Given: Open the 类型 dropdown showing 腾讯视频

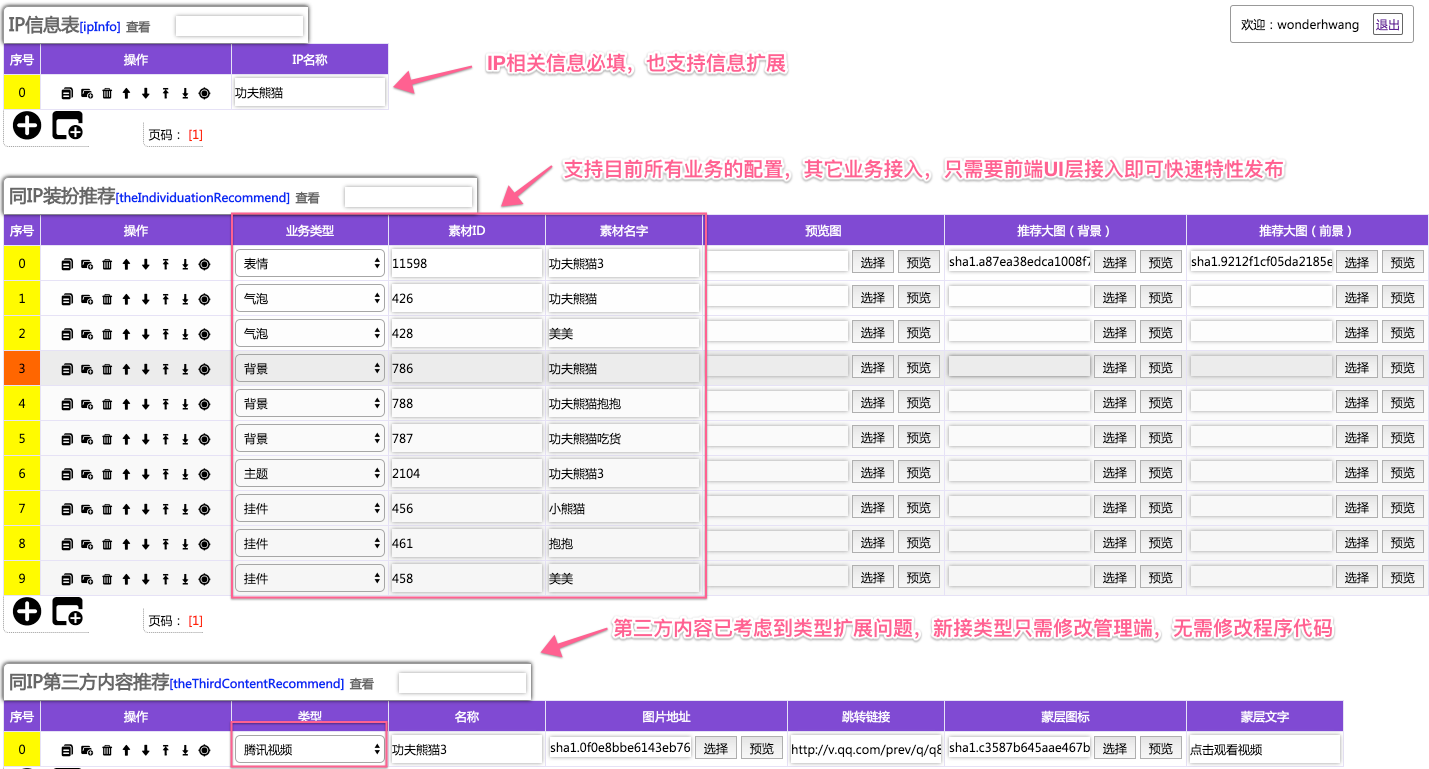Looking at the screenshot, I should 309,748.
